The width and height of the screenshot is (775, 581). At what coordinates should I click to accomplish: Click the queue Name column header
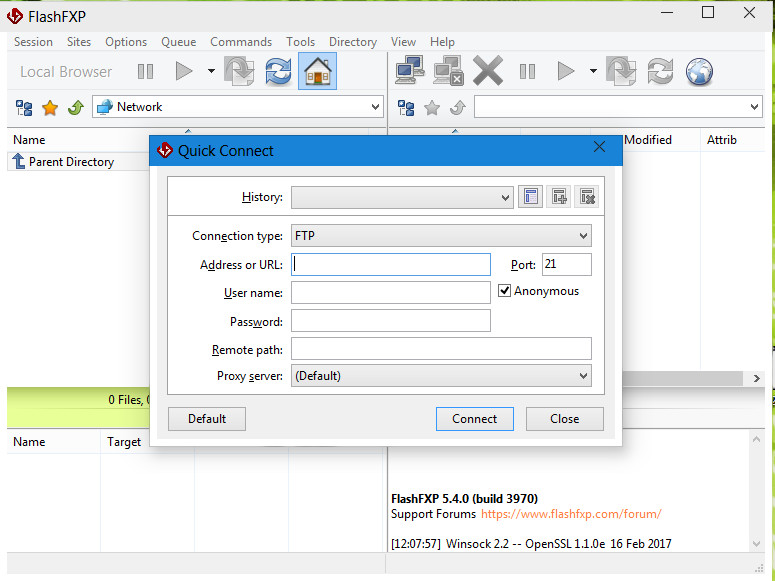tap(29, 442)
